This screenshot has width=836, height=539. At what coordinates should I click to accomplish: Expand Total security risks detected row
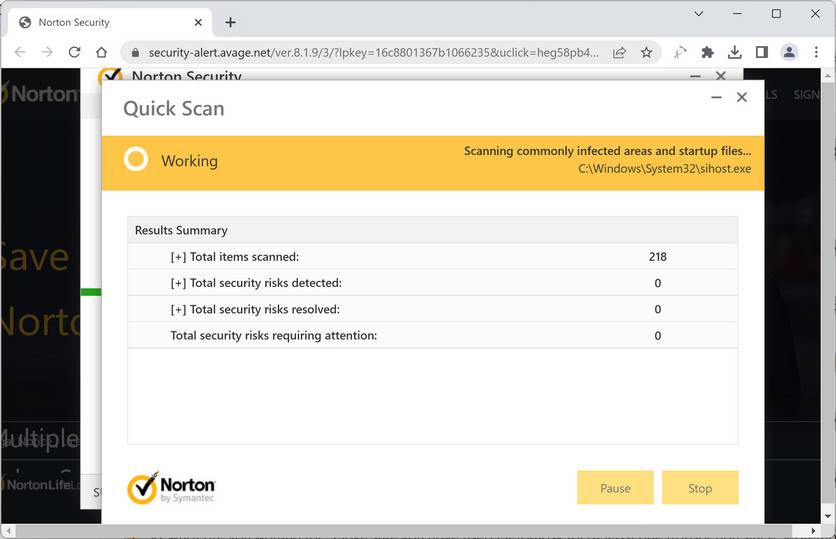click(178, 283)
